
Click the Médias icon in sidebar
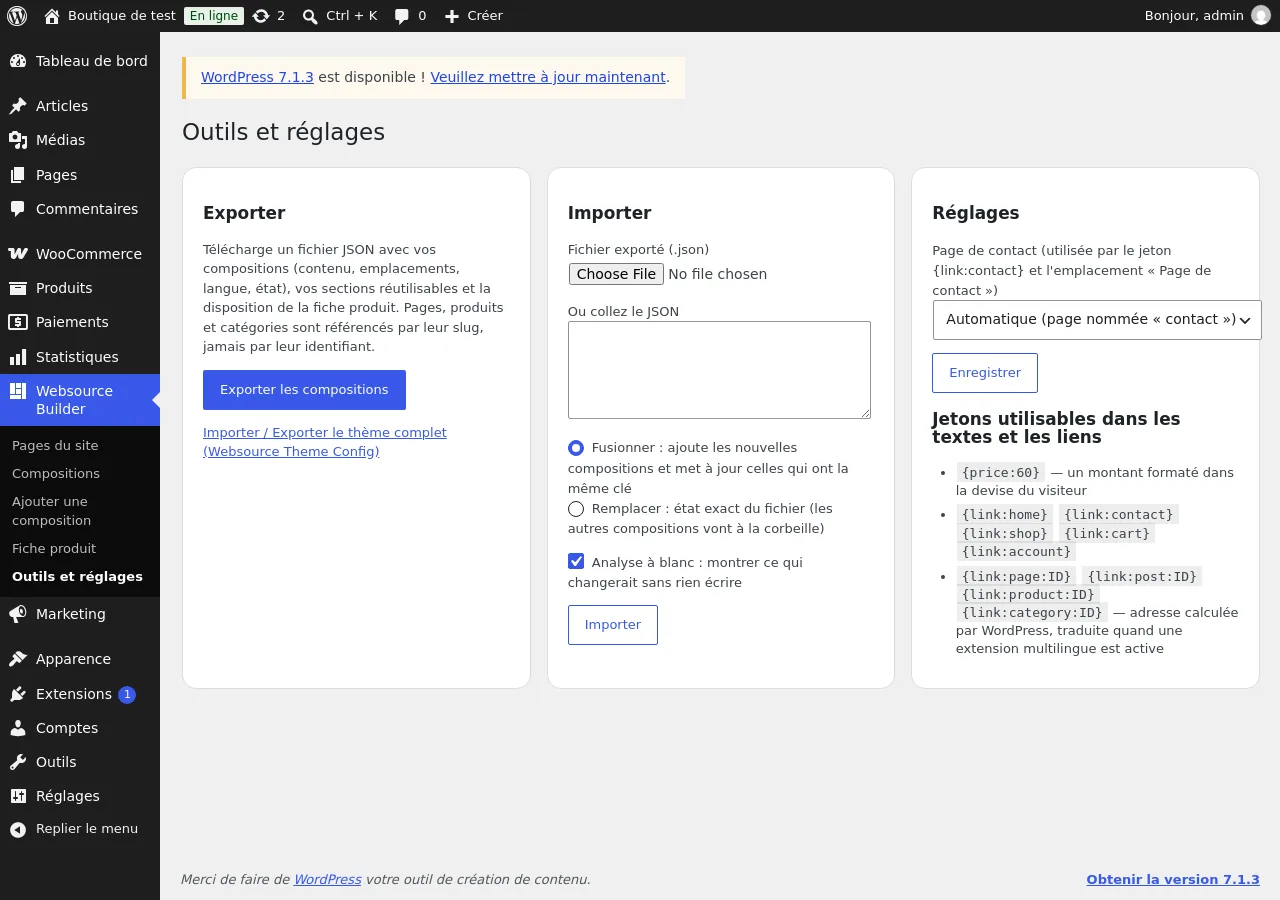[x=18, y=140]
